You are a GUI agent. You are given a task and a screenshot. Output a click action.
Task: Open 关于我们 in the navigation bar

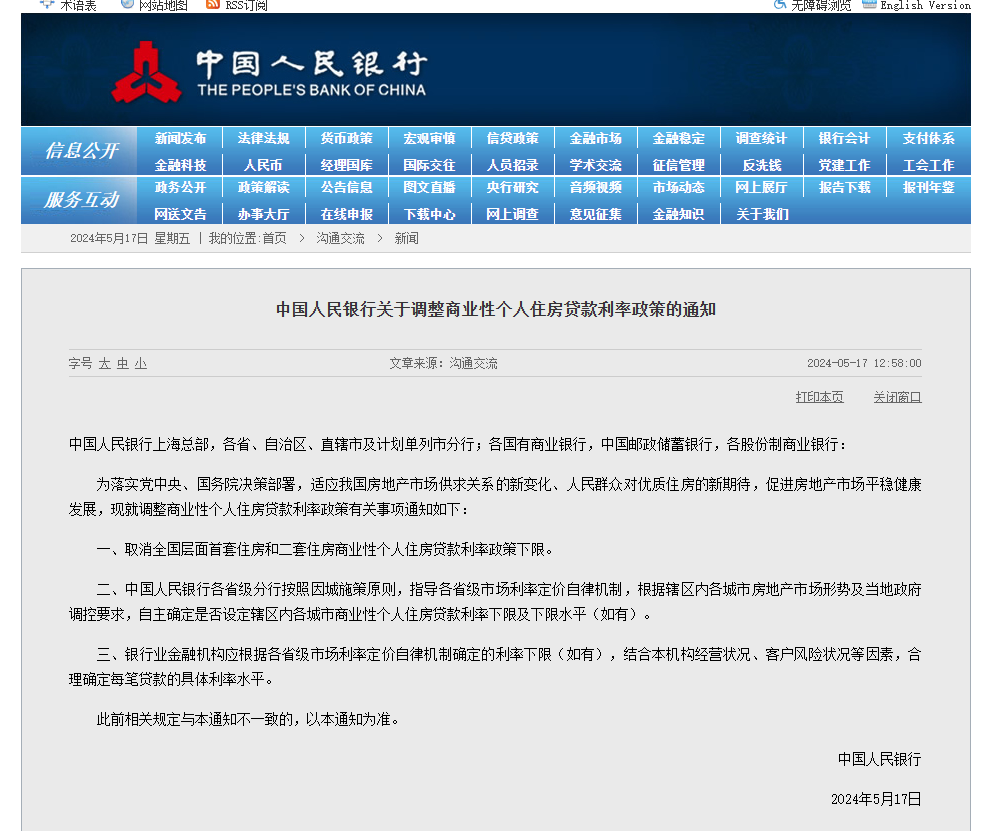[x=762, y=214]
